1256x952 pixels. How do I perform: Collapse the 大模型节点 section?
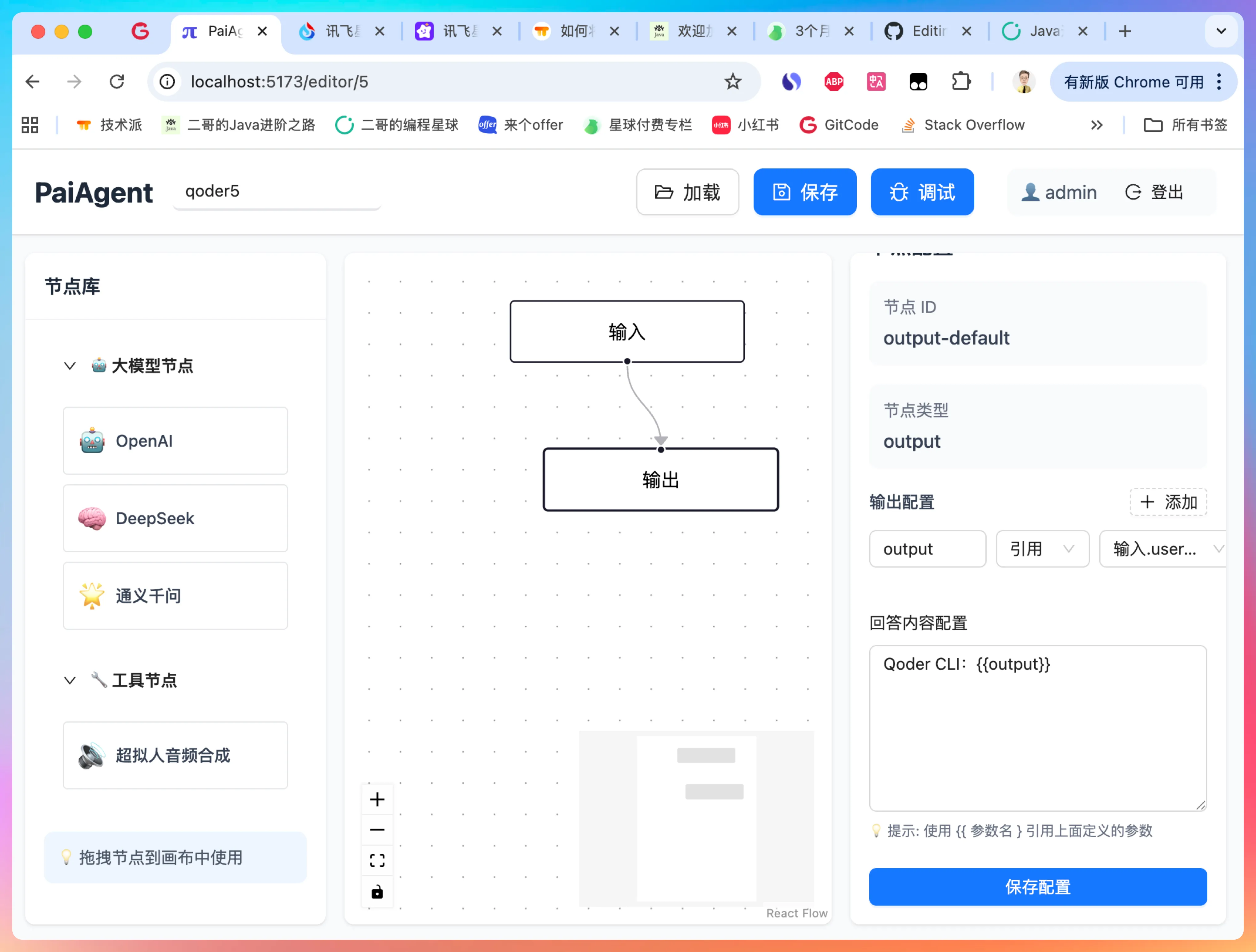click(70, 366)
